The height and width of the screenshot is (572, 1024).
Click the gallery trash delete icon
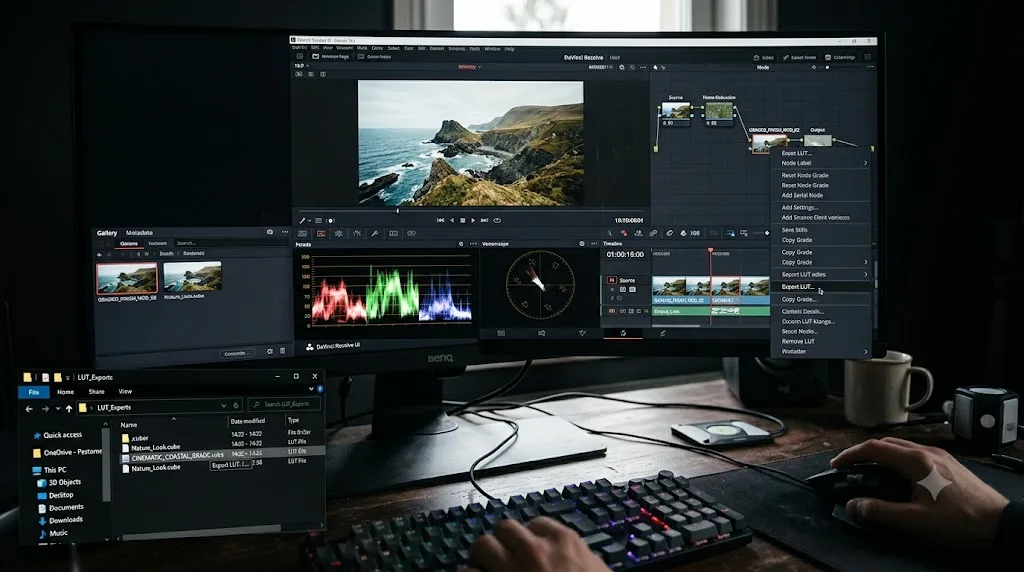283,351
